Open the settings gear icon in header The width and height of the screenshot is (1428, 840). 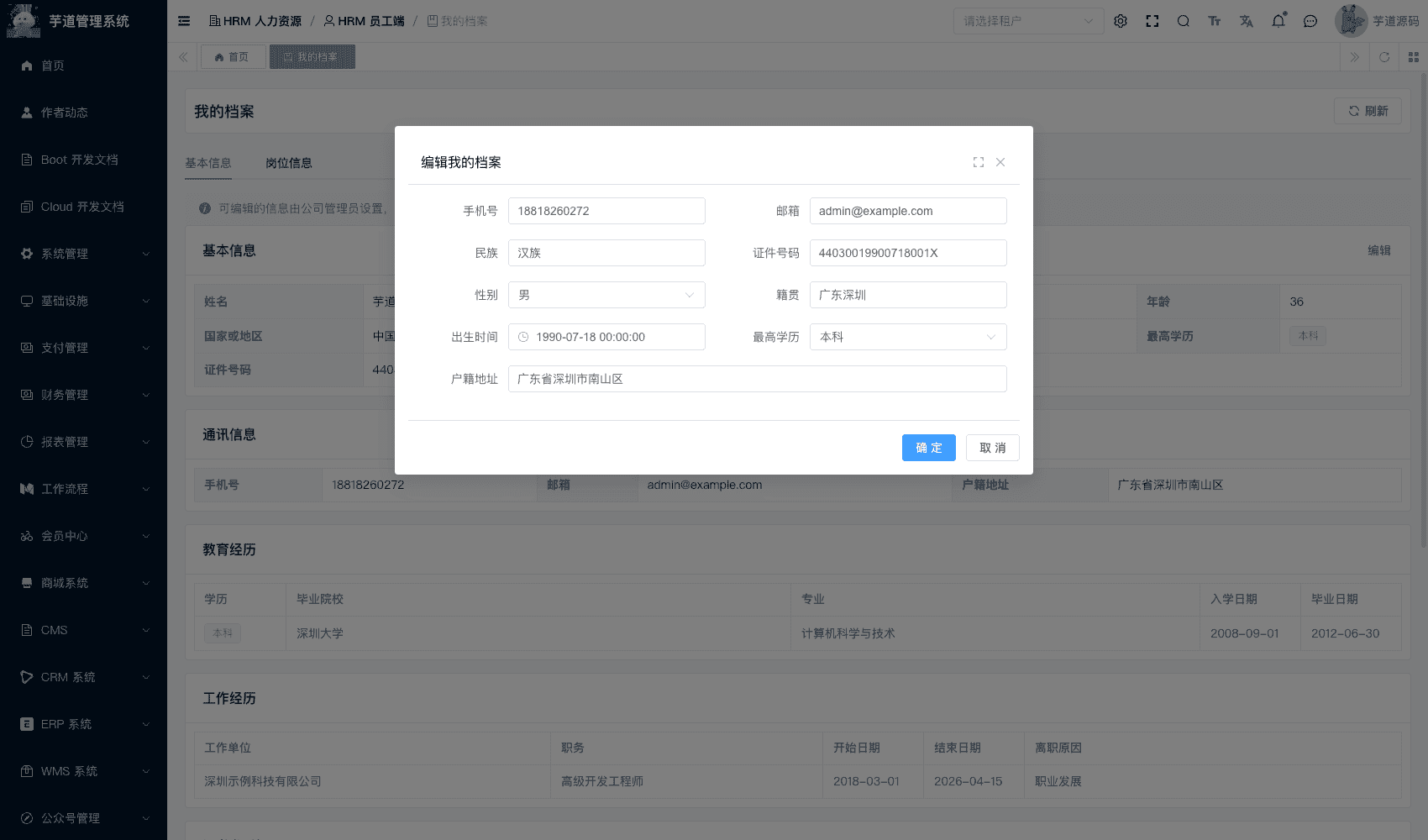click(x=1121, y=21)
